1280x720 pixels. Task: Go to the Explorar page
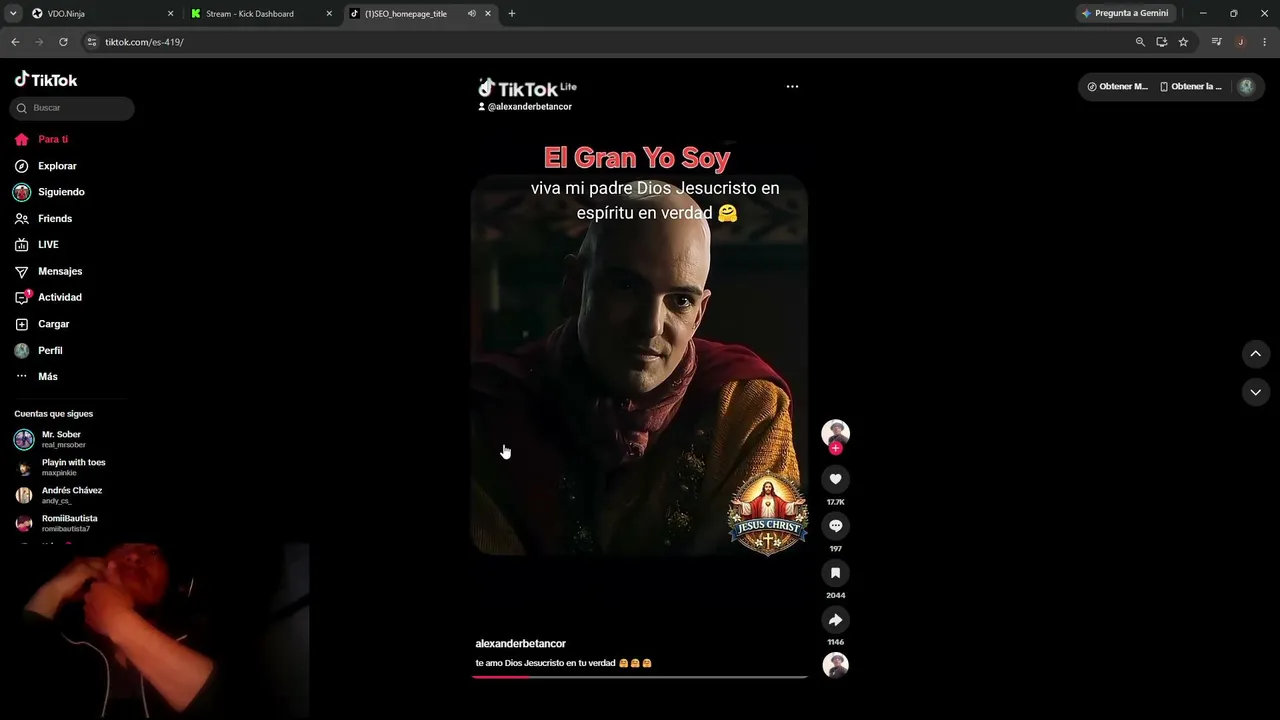pos(46,166)
